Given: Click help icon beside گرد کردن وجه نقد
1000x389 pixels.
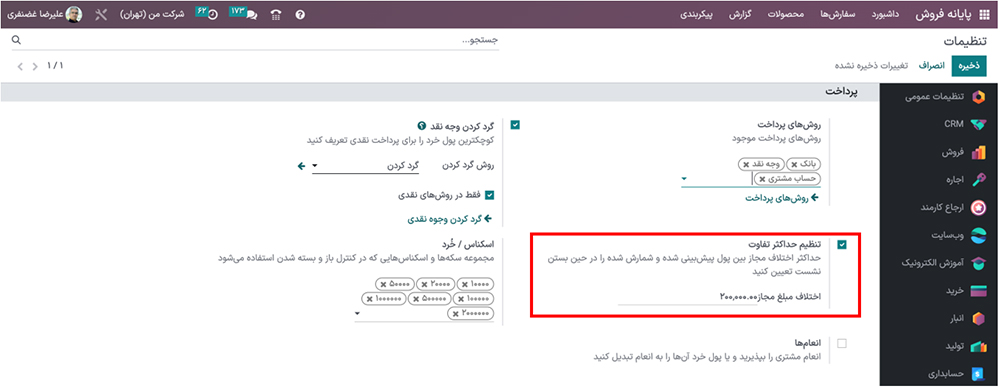Looking at the screenshot, I should click(x=422, y=126).
